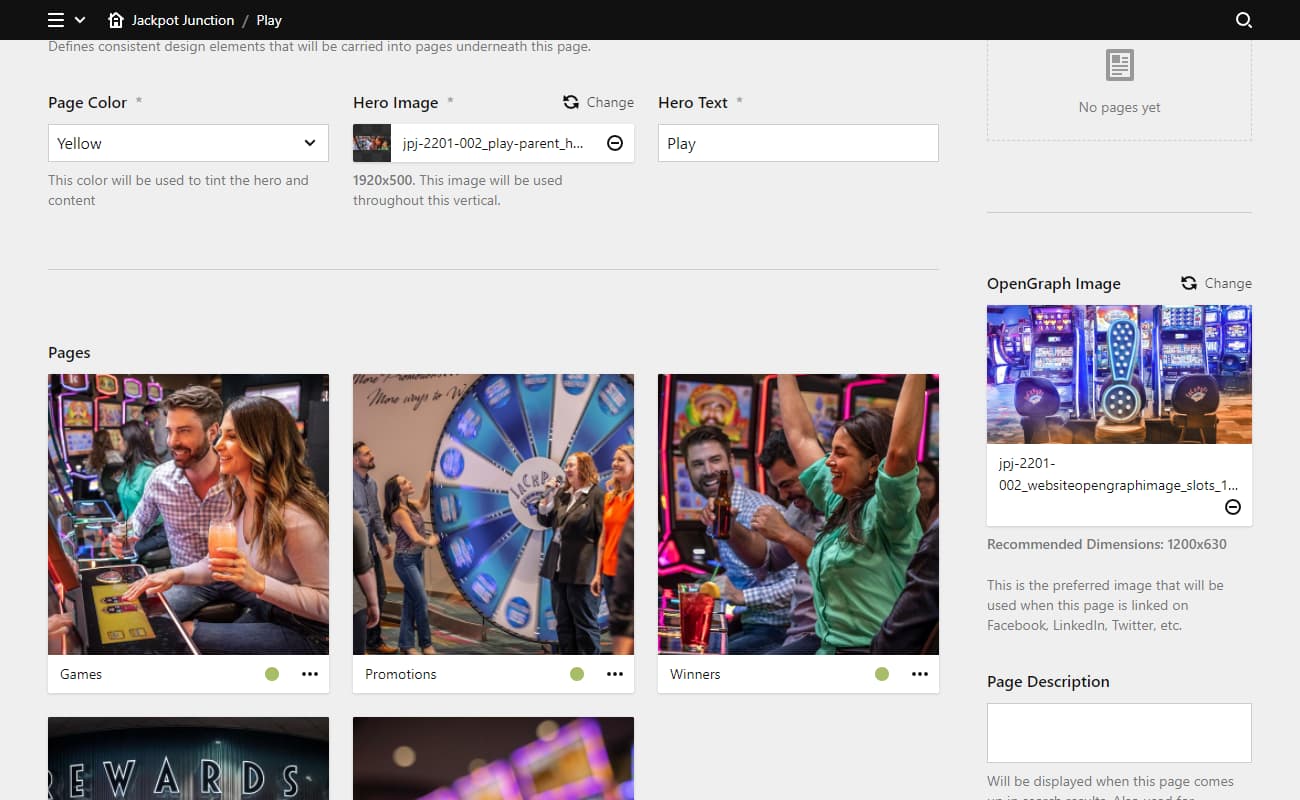Open the Promotions page thumbnail
The image size is (1300, 800).
pyautogui.click(x=493, y=514)
